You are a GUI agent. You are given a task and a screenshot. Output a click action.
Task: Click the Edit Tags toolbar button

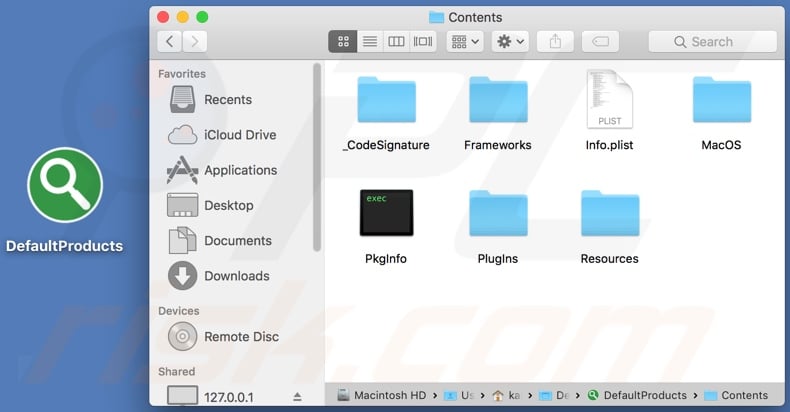coord(600,41)
